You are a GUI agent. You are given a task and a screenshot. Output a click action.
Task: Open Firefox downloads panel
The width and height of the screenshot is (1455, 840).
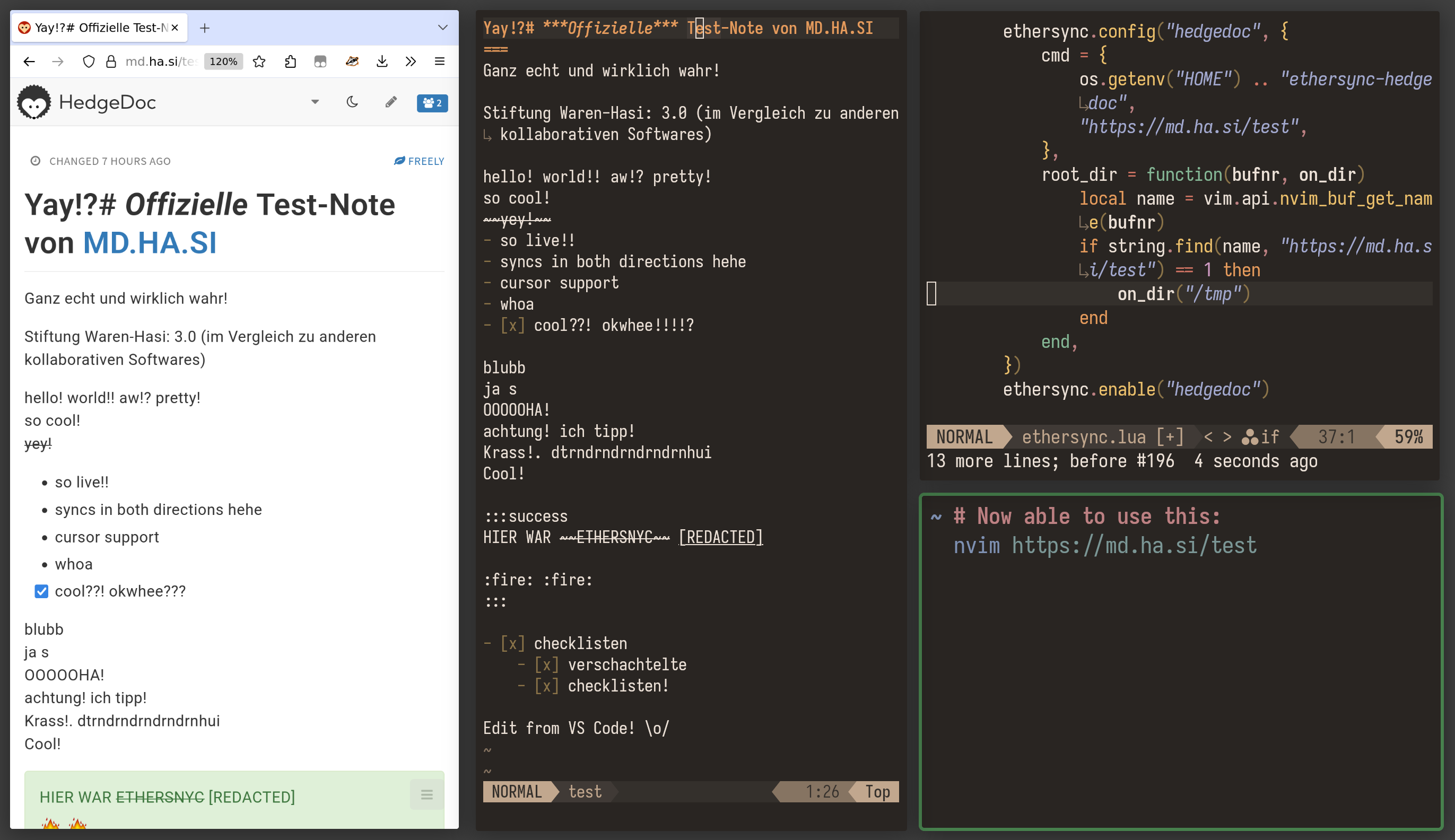tap(381, 61)
